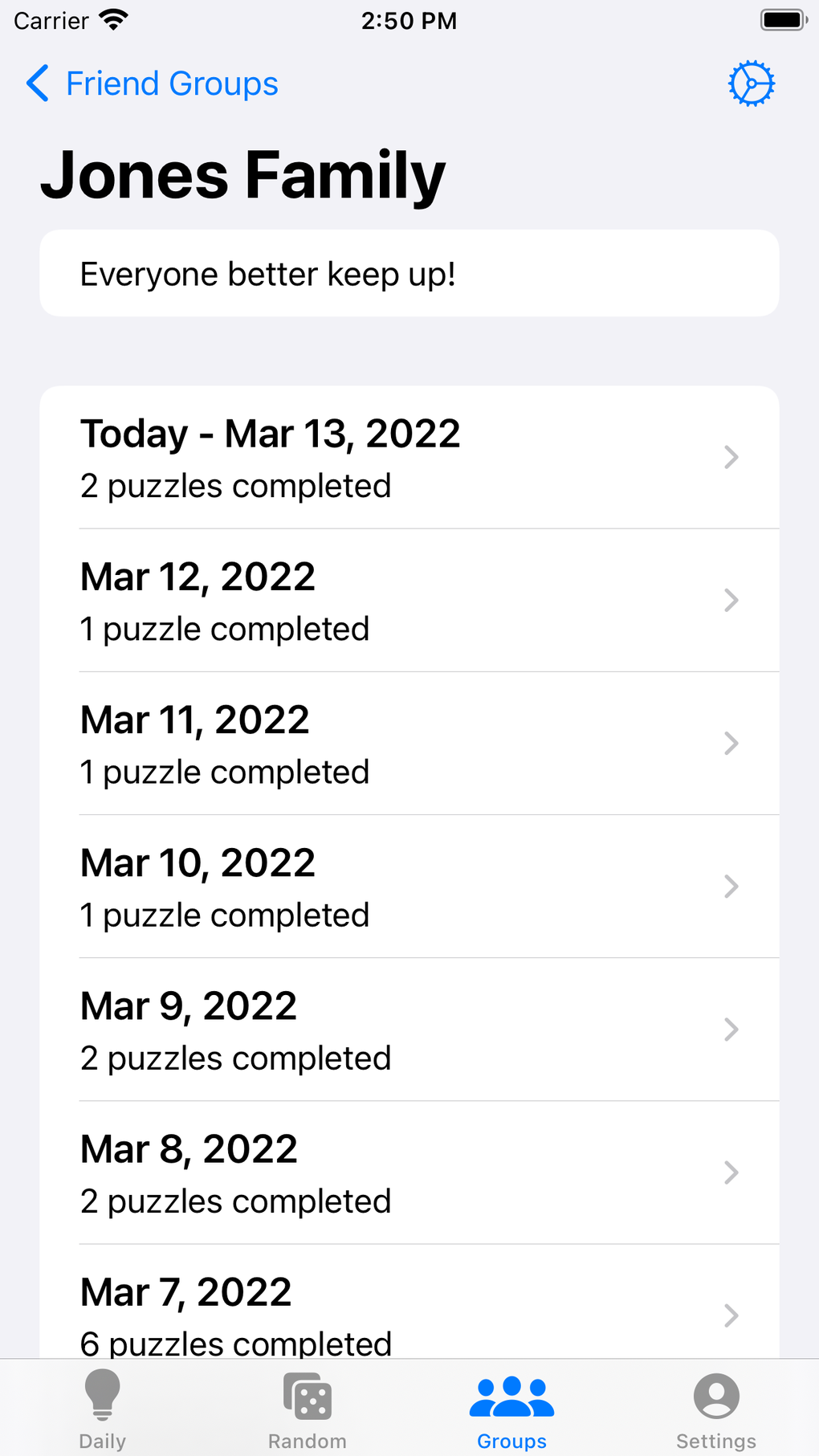Expand the Mar 11, 2022 row chevron
Viewport: 819px width, 1456px height.
tap(731, 743)
